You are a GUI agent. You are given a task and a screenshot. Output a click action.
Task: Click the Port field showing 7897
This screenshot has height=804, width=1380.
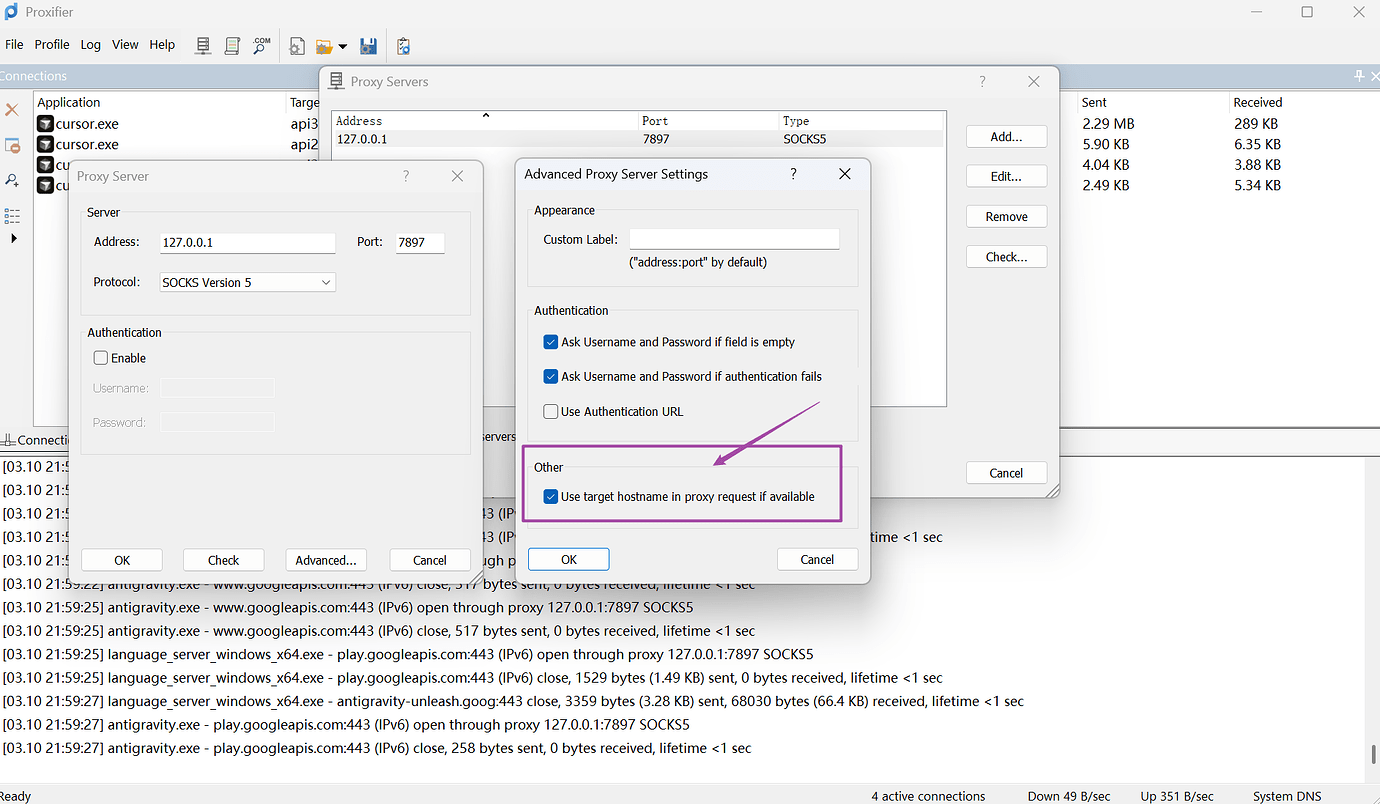point(420,243)
